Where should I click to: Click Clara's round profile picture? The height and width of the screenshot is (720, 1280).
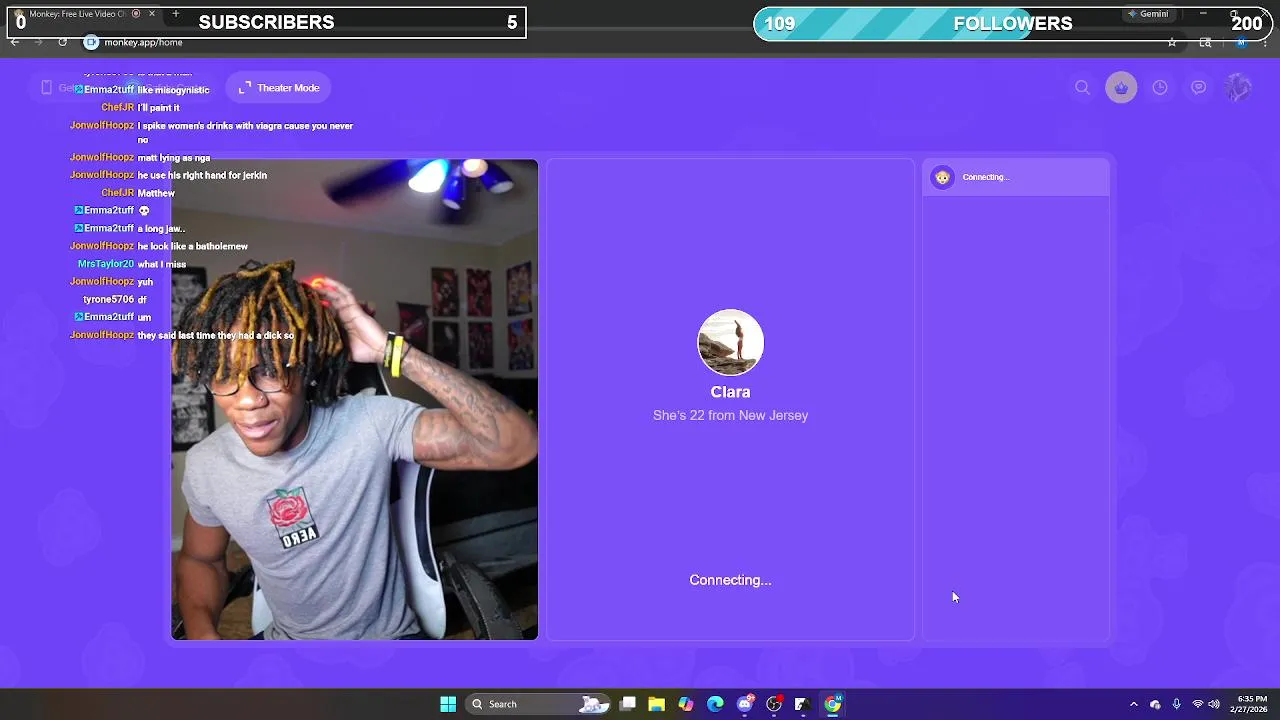(x=730, y=342)
